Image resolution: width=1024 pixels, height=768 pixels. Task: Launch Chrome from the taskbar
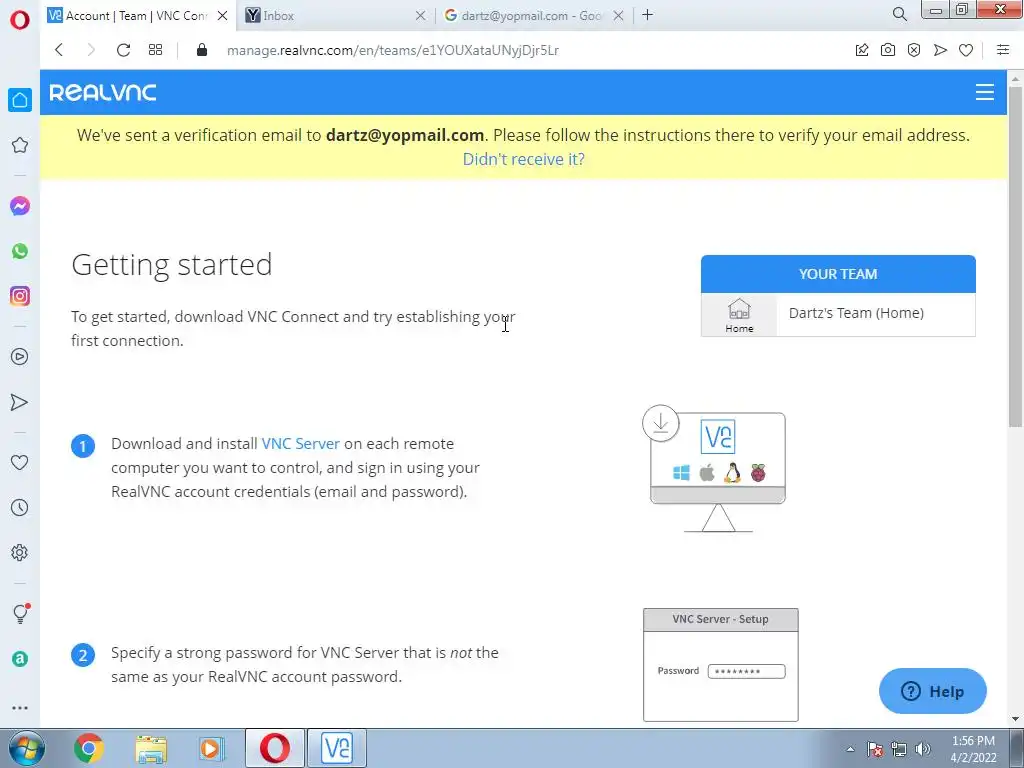pos(89,748)
